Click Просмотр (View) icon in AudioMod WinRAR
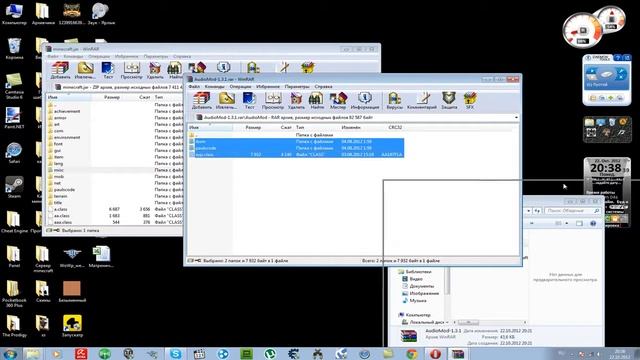The width and height of the screenshot is (640, 360). [273, 100]
